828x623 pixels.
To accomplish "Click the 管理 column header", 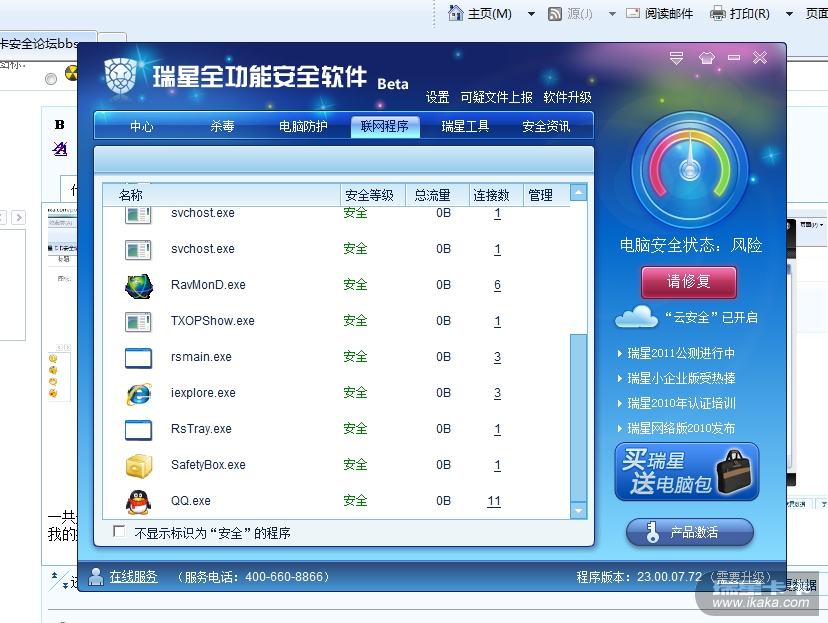I will (547, 195).
